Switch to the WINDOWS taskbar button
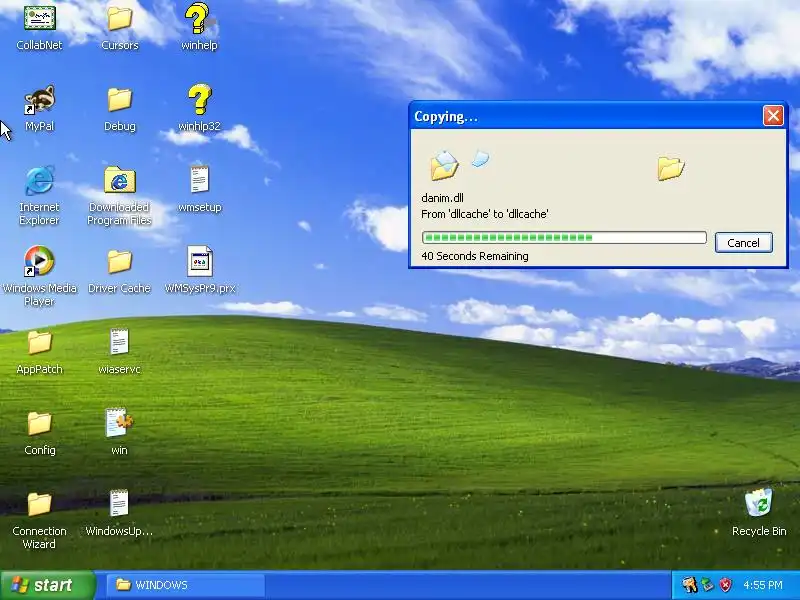The height and width of the screenshot is (600, 800). pyautogui.click(x=186, y=585)
